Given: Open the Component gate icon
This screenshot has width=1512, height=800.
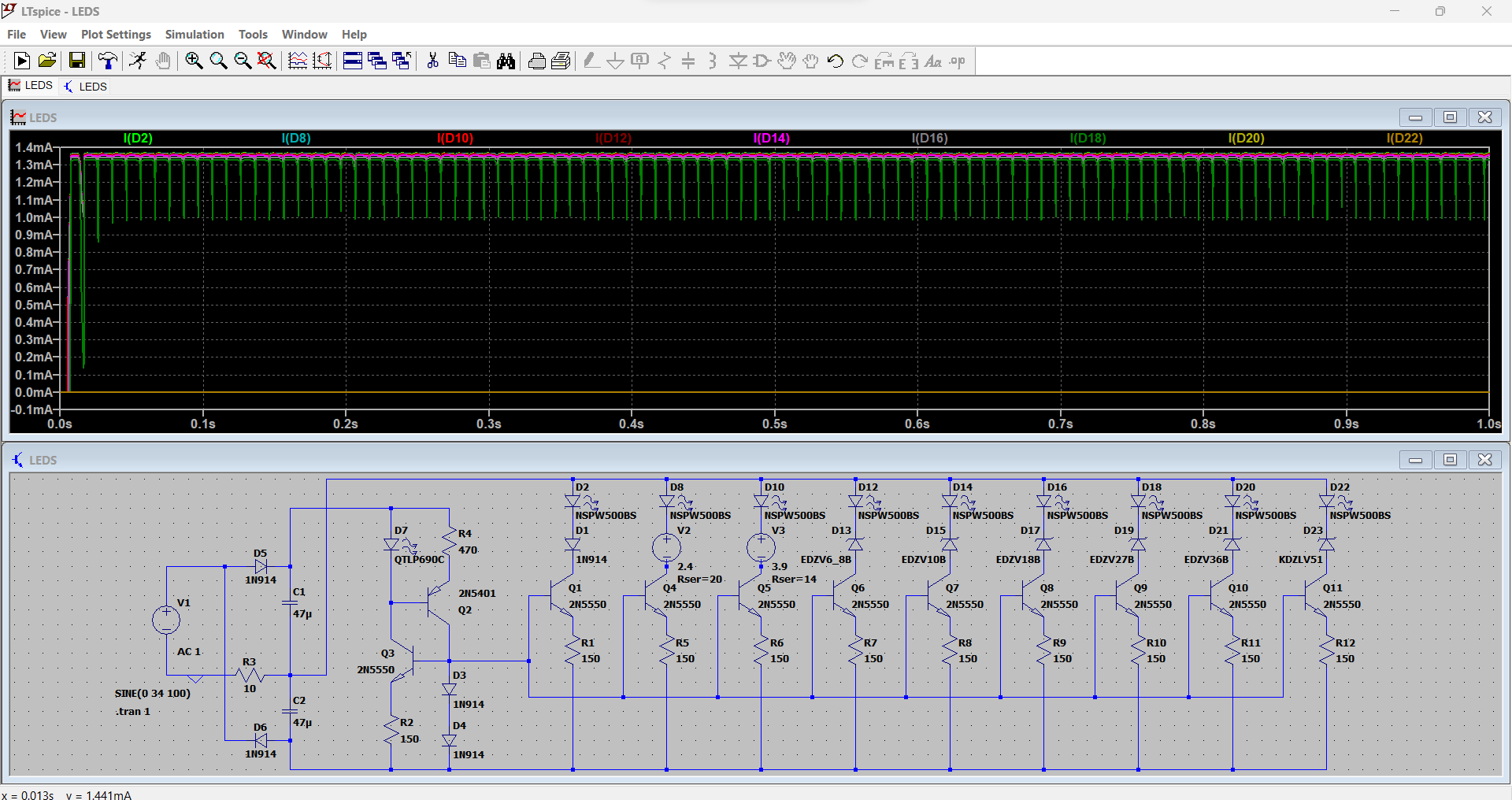Looking at the screenshot, I should (762, 61).
